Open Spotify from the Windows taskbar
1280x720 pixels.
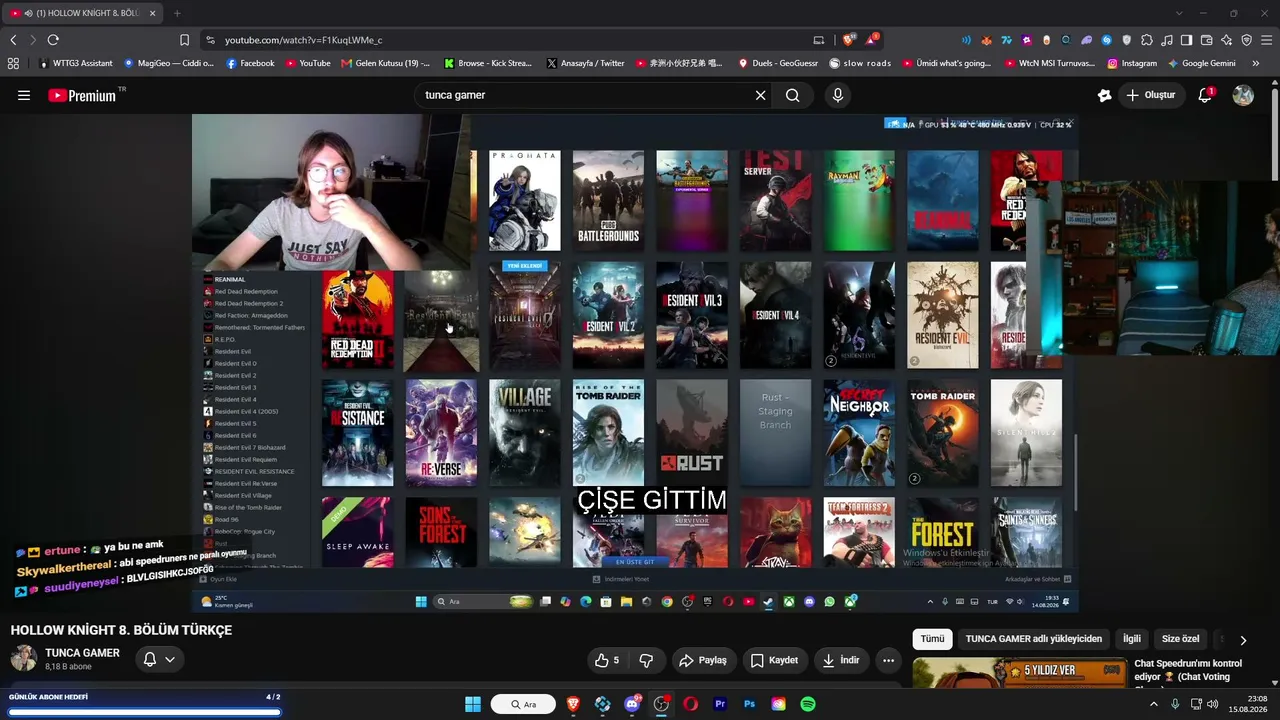click(808, 704)
